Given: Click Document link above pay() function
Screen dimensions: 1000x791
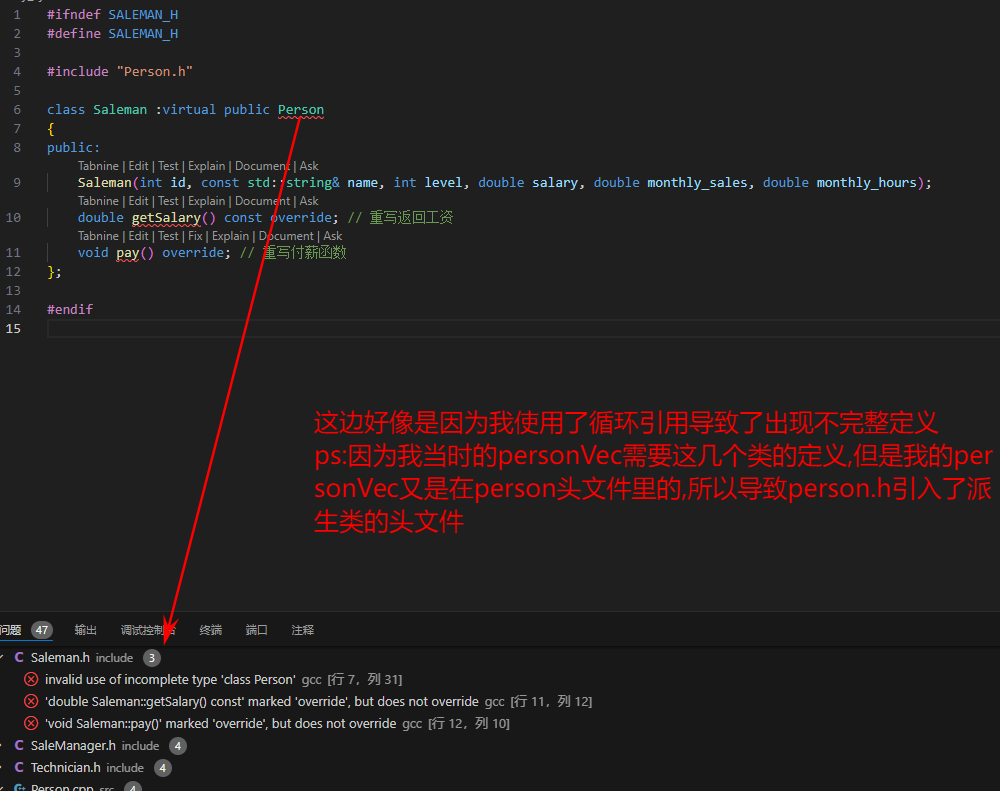Looking at the screenshot, I should pyautogui.click(x=286, y=236).
